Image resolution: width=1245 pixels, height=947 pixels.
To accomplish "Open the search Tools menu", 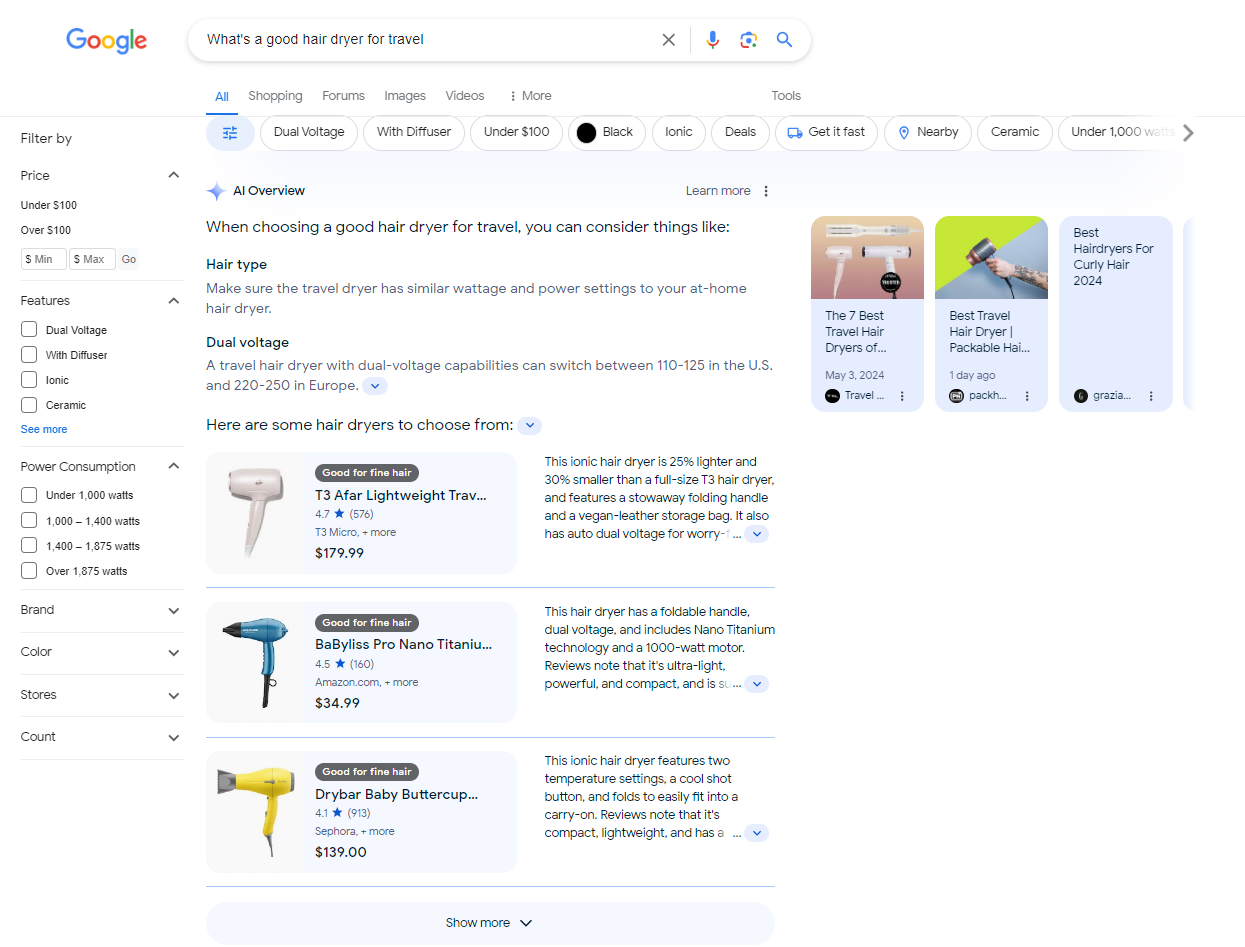I will point(786,96).
